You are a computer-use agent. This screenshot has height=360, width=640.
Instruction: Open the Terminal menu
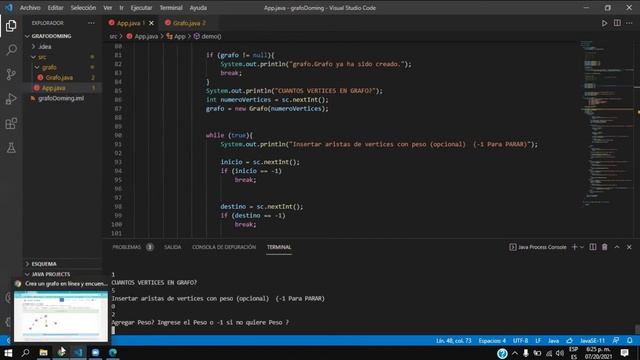click(x=171, y=8)
